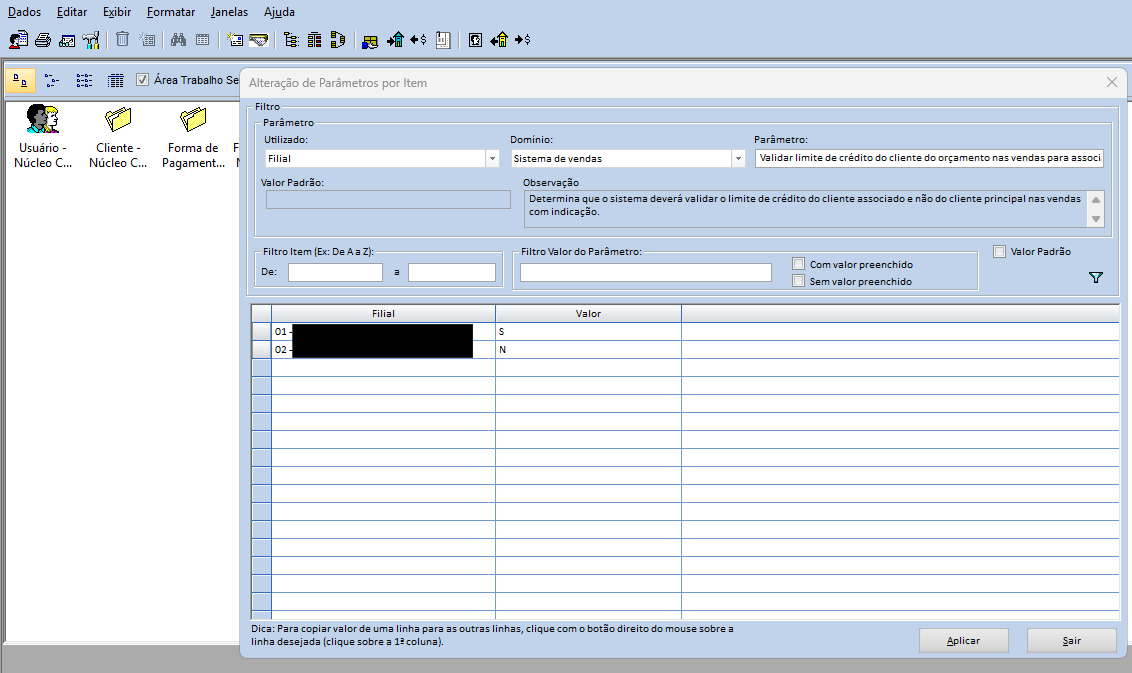Check the 'Sem valor preenchido' box
This screenshot has height=673, width=1132.
click(x=799, y=281)
